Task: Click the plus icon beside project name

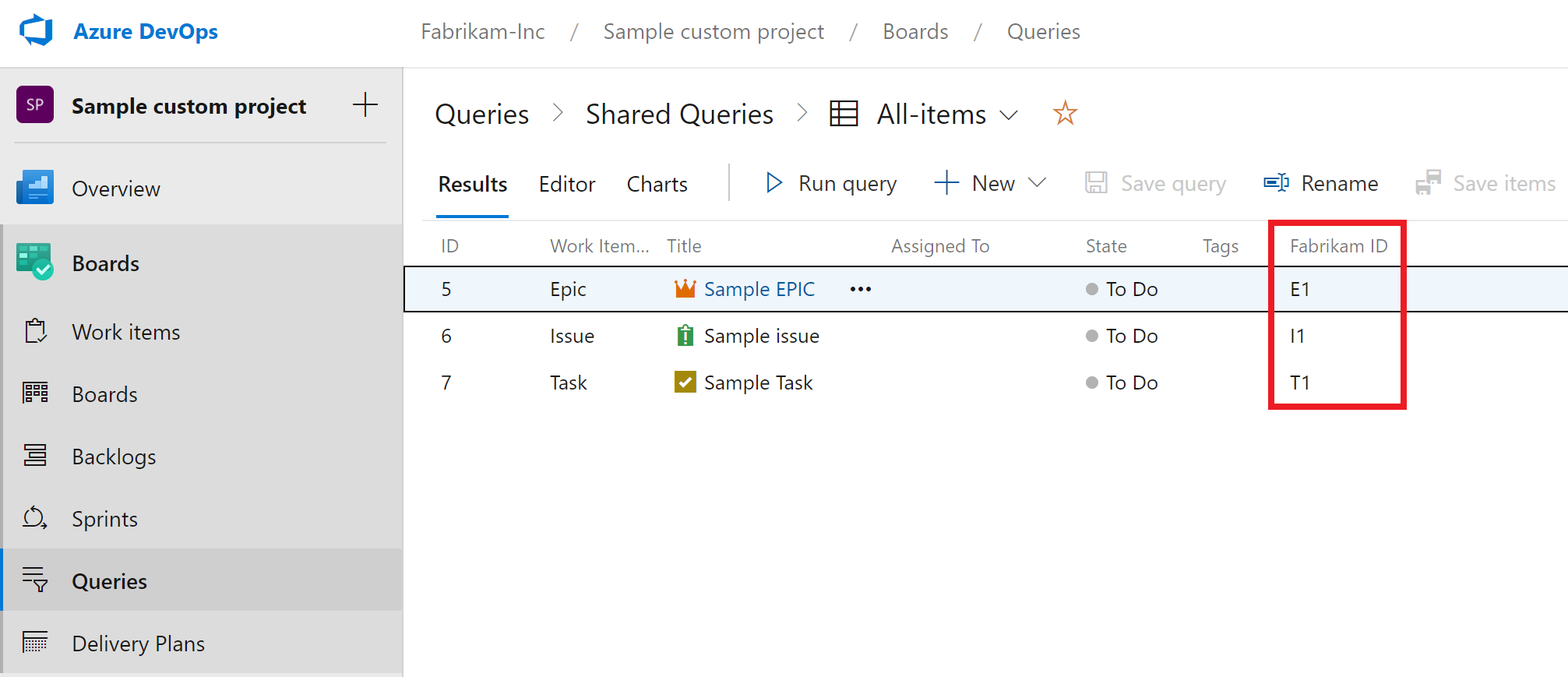Action: click(x=365, y=104)
